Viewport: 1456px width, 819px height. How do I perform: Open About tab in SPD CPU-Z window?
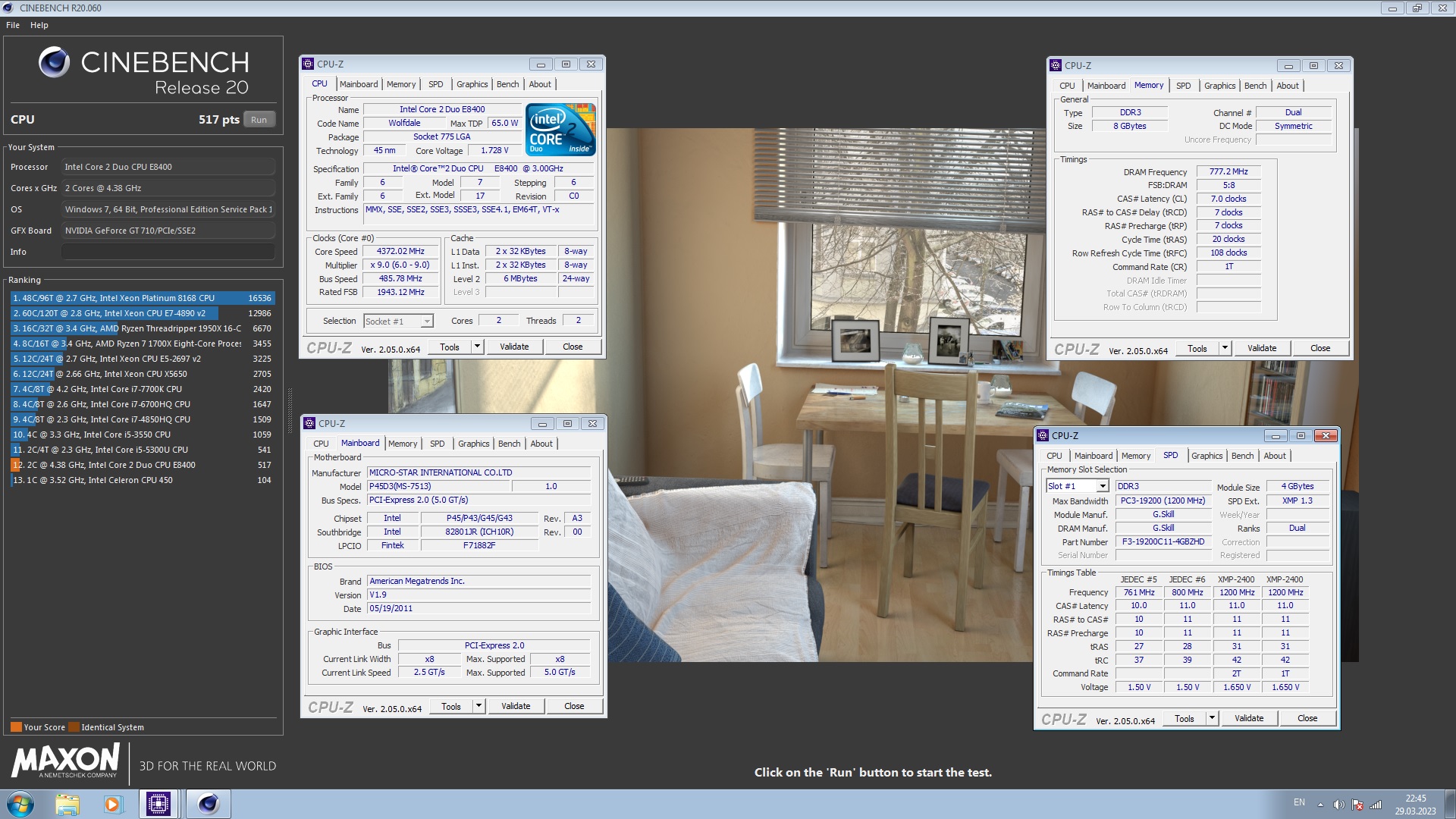1275,456
